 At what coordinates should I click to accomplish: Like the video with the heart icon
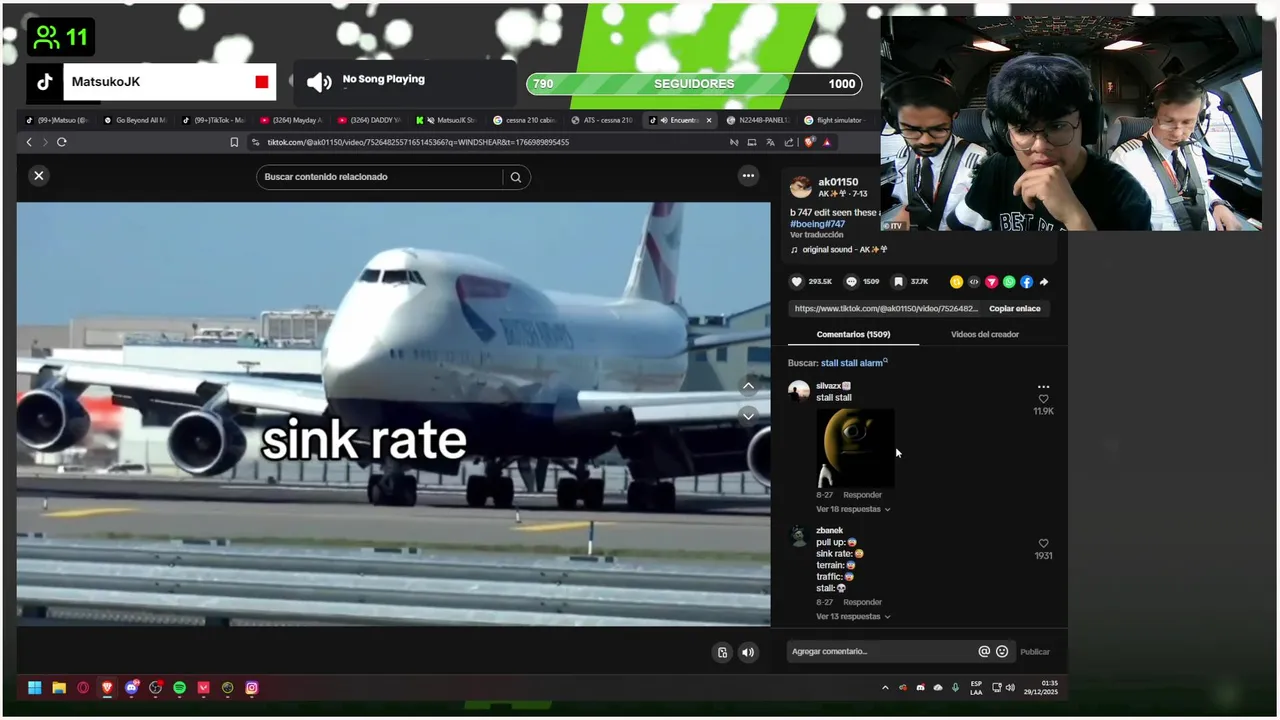(797, 282)
